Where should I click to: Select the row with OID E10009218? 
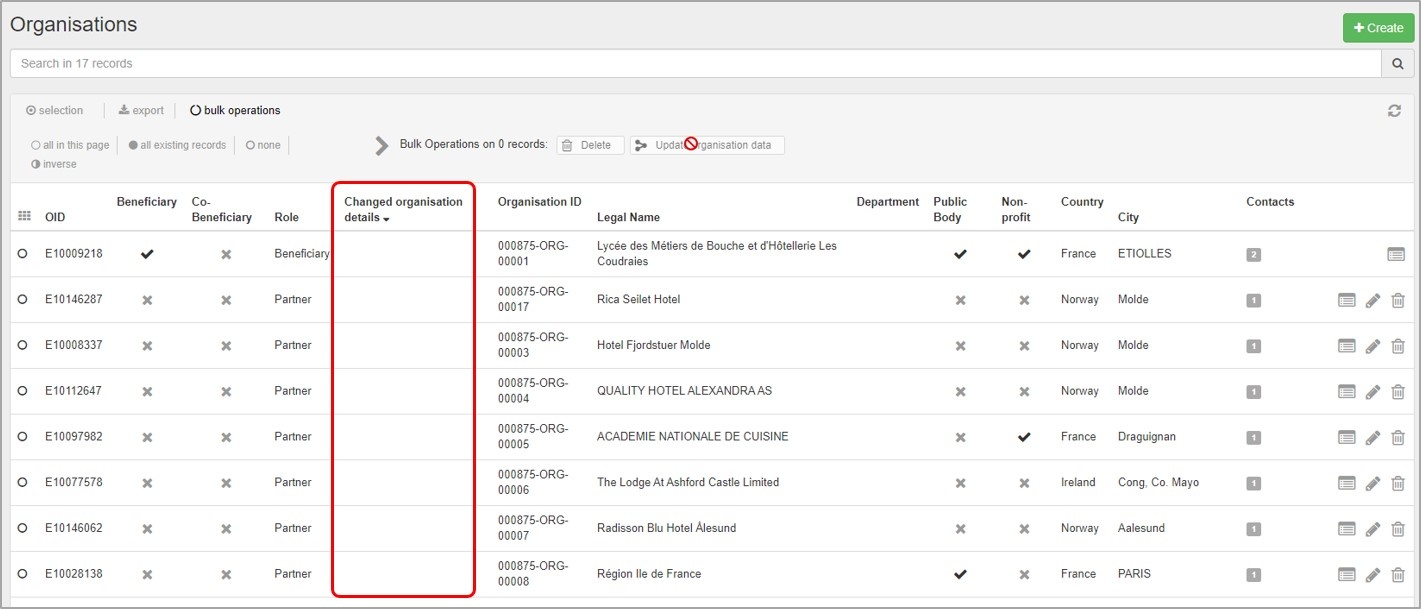tap(22, 254)
